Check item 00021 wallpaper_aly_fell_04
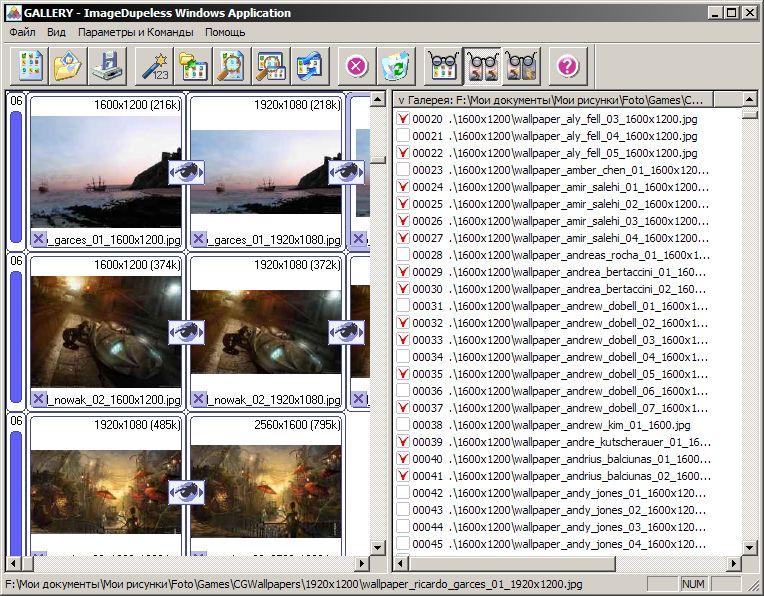764x596 pixels. click(x=403, y=136)
